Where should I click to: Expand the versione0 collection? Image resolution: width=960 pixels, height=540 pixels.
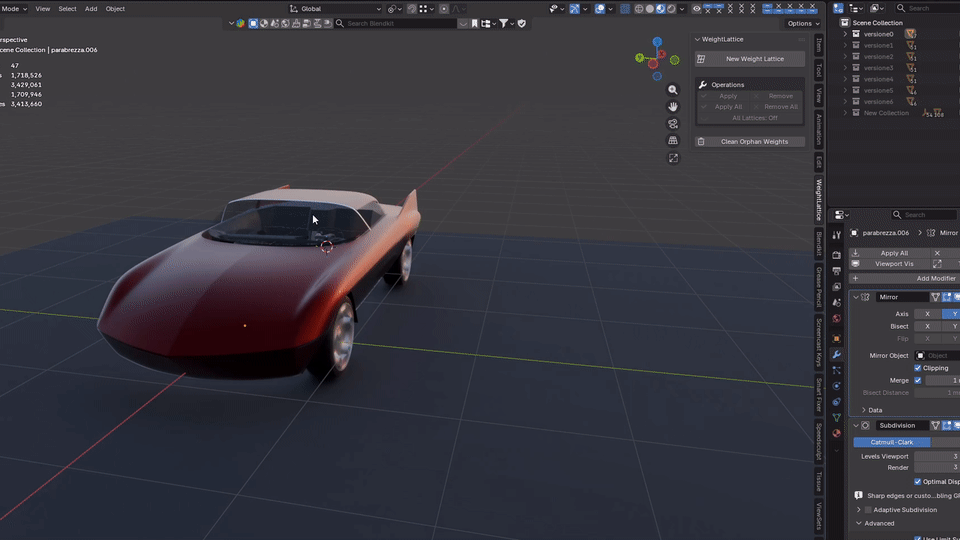(x=846, y=34)
